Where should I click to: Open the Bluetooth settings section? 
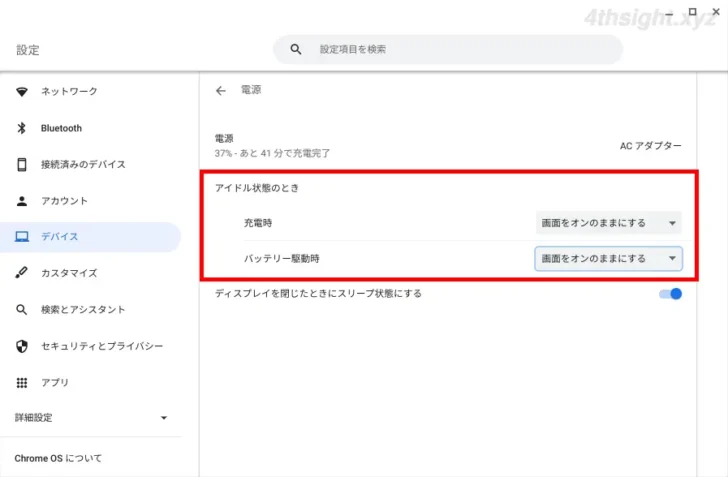[91, 128]
